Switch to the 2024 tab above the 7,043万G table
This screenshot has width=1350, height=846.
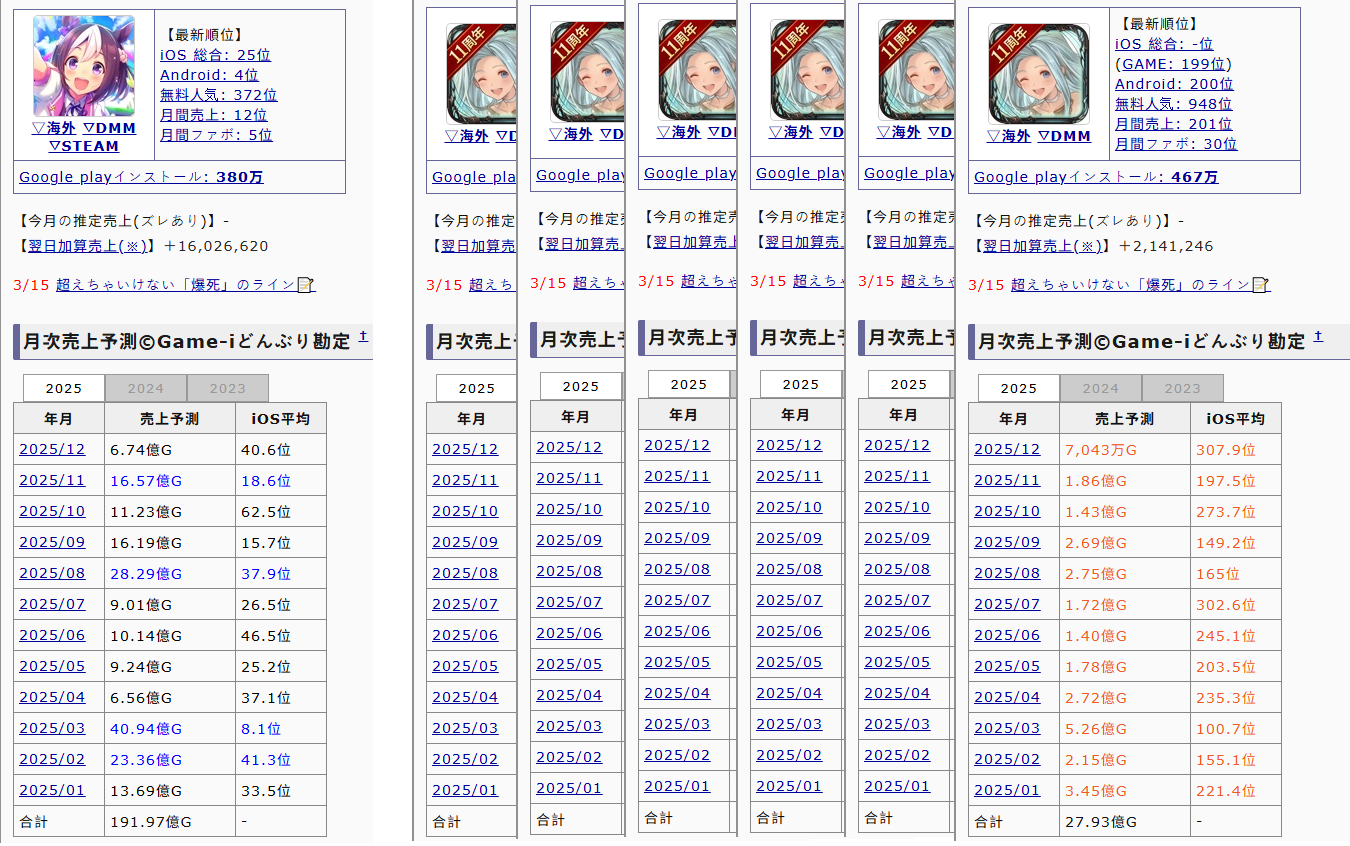pos(1101,389)
